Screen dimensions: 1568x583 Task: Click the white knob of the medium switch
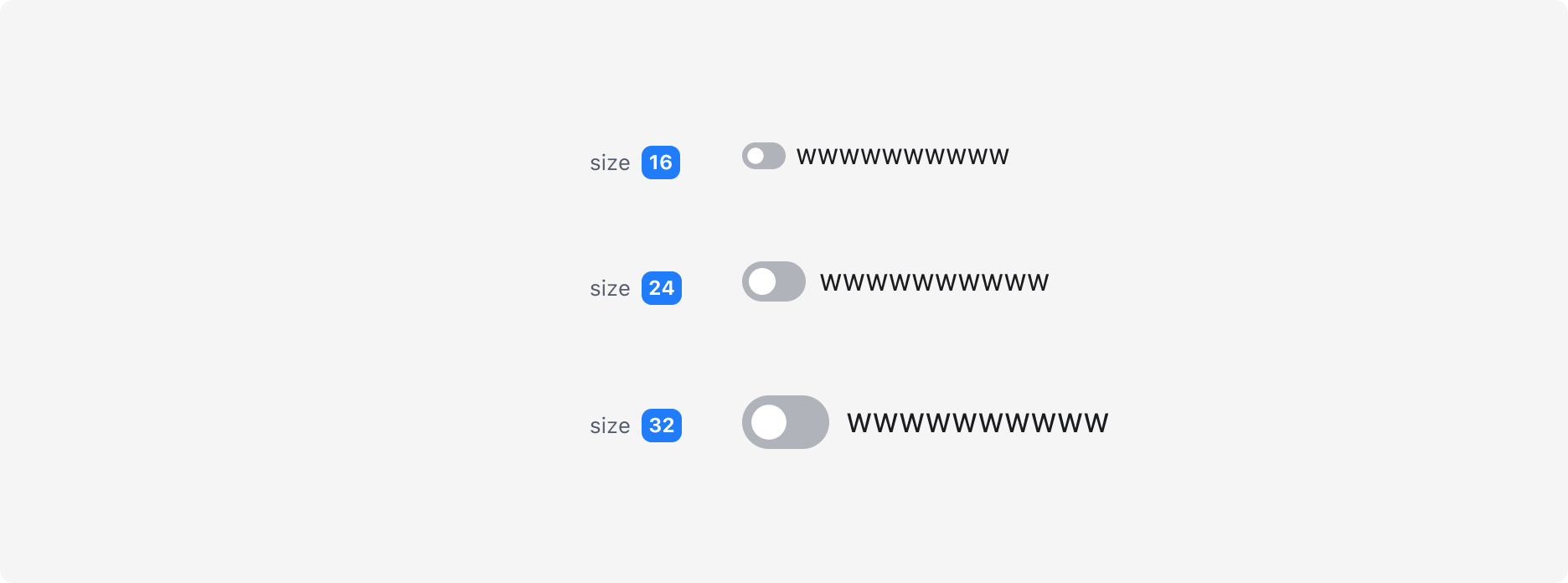click(x=762, y=281)
